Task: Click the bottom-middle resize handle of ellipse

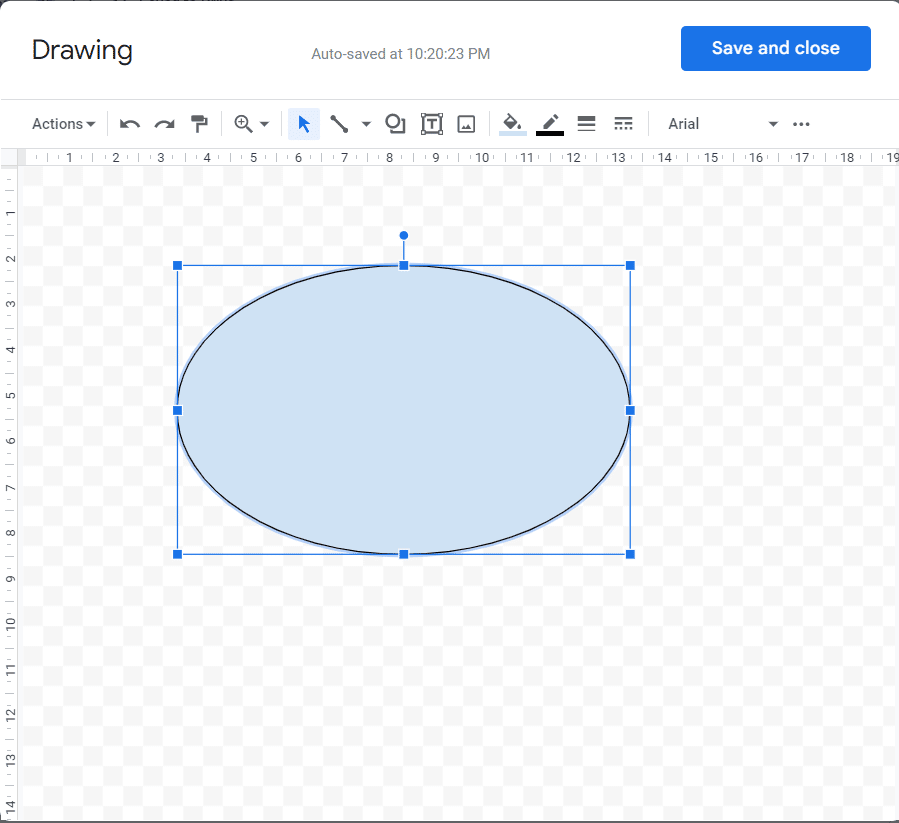Action: pos(404,554)
